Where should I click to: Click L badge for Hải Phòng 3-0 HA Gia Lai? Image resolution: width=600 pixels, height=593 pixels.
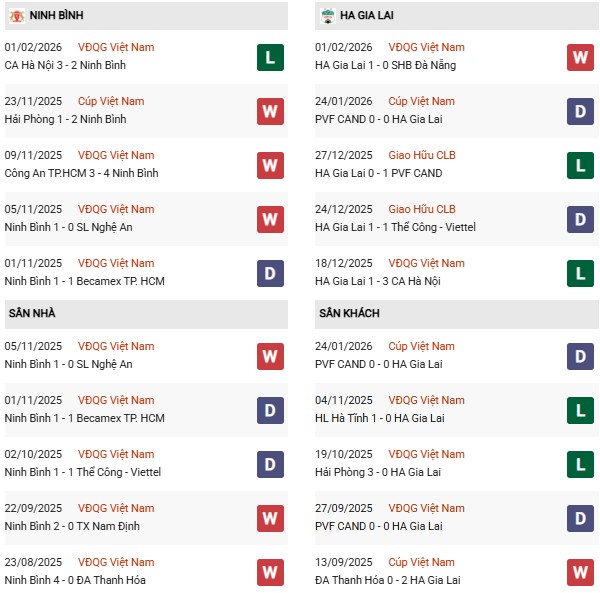[581, 464]
